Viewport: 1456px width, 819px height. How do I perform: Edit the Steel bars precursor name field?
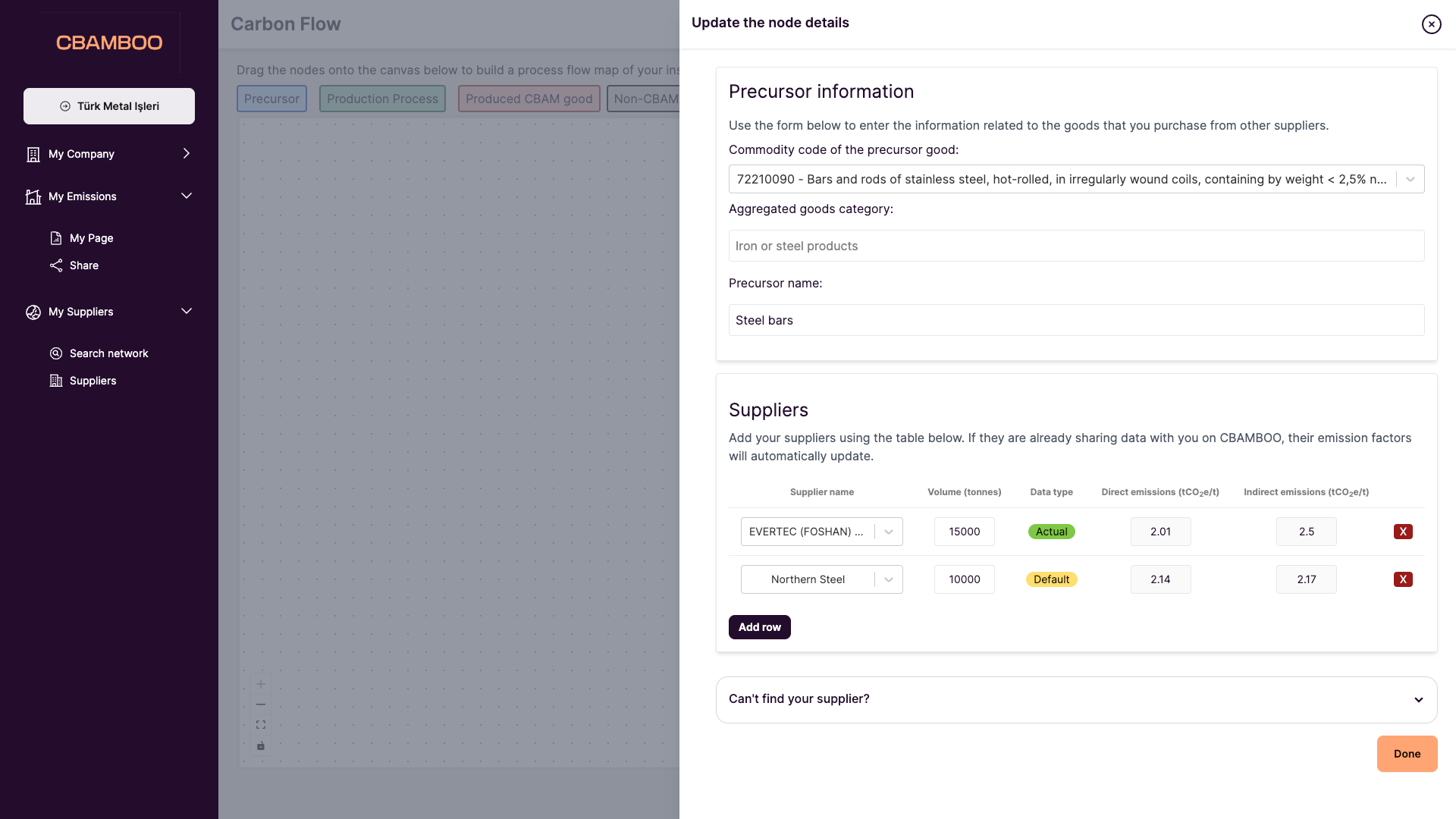pyautogui.click(x=1076, y=320)
